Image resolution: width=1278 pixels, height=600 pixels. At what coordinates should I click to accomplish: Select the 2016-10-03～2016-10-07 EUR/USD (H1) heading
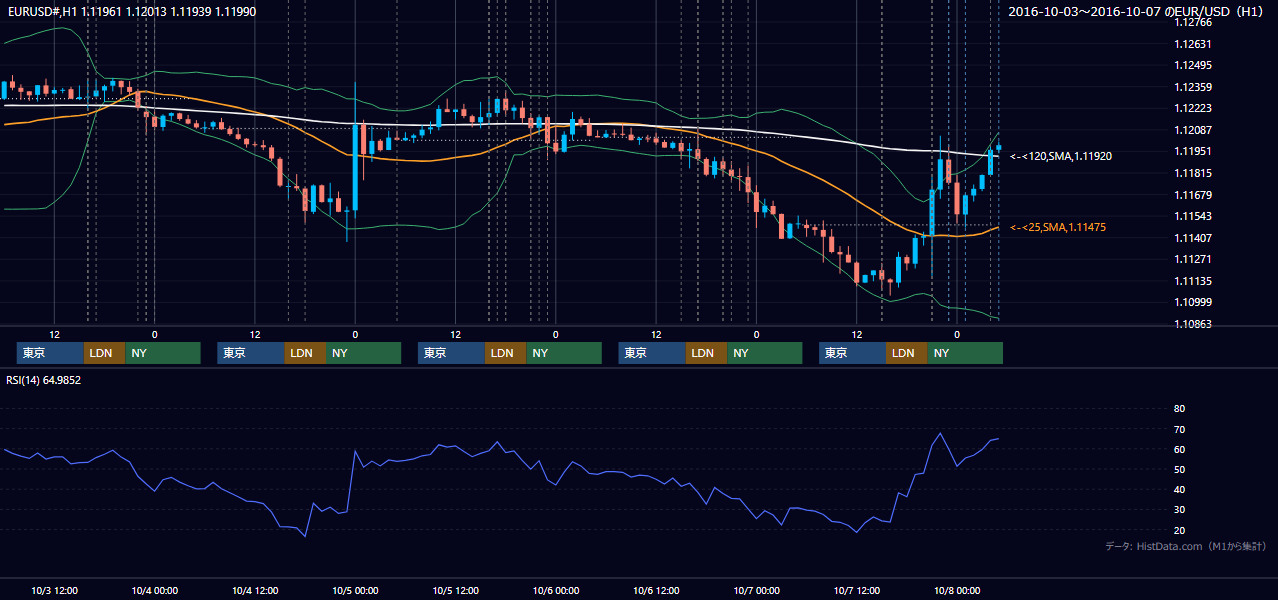[x=1137, y=11]
